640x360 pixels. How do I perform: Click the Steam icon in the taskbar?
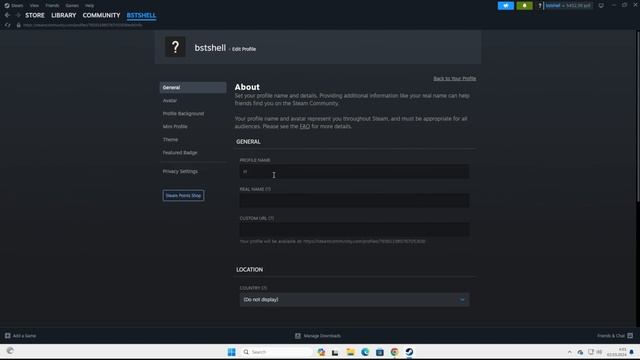(409, 352)
